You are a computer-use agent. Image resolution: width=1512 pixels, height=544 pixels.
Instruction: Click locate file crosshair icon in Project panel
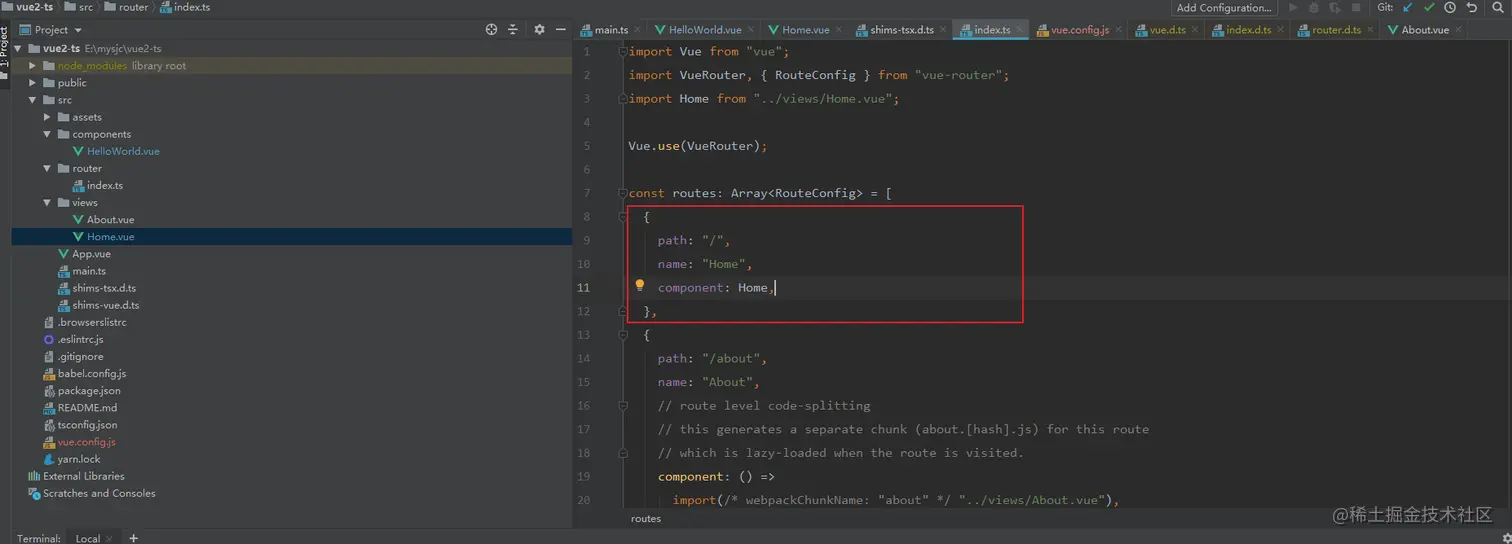coord(491,30)
